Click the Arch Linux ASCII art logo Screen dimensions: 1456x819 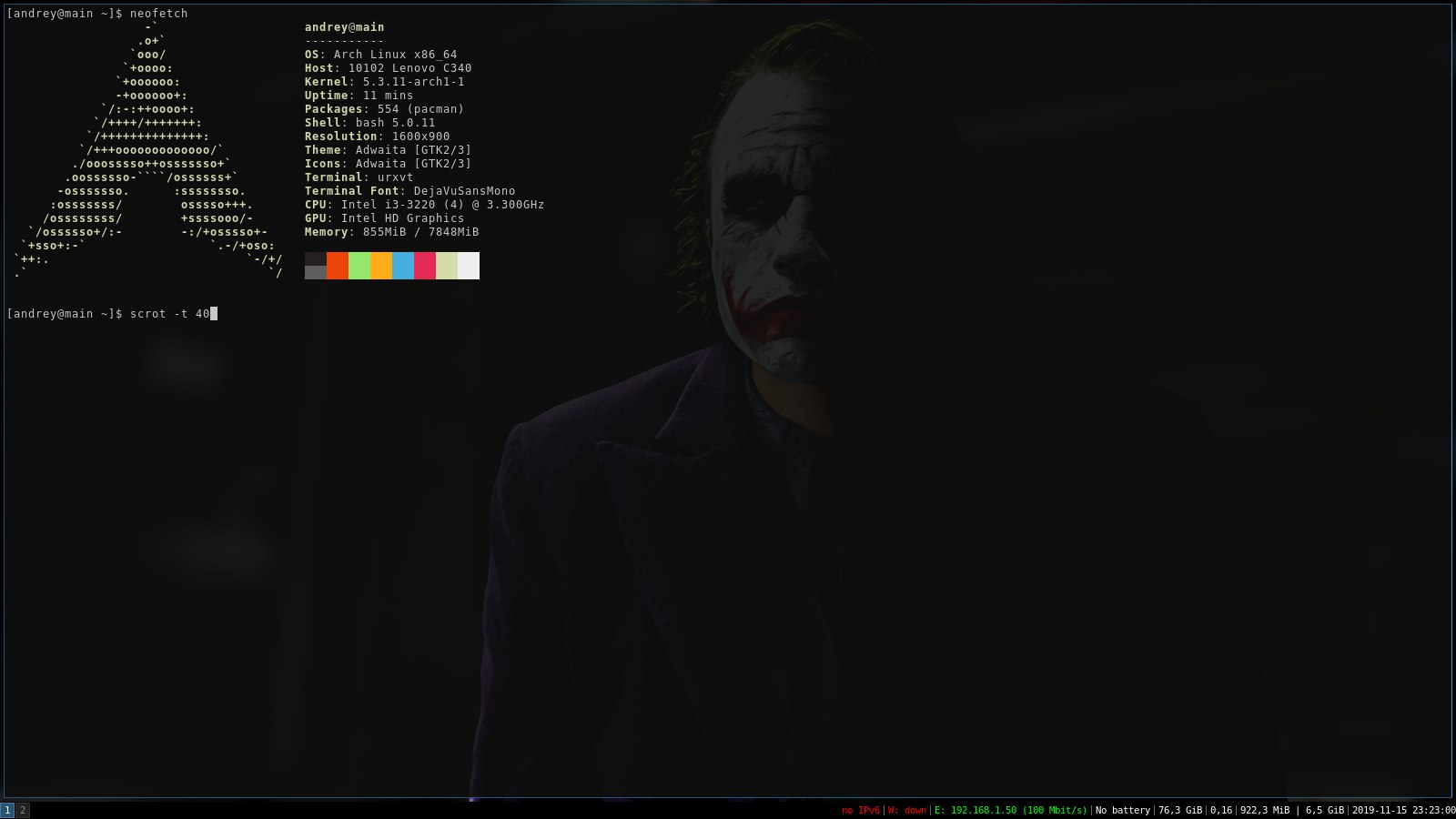pos(147,150)
